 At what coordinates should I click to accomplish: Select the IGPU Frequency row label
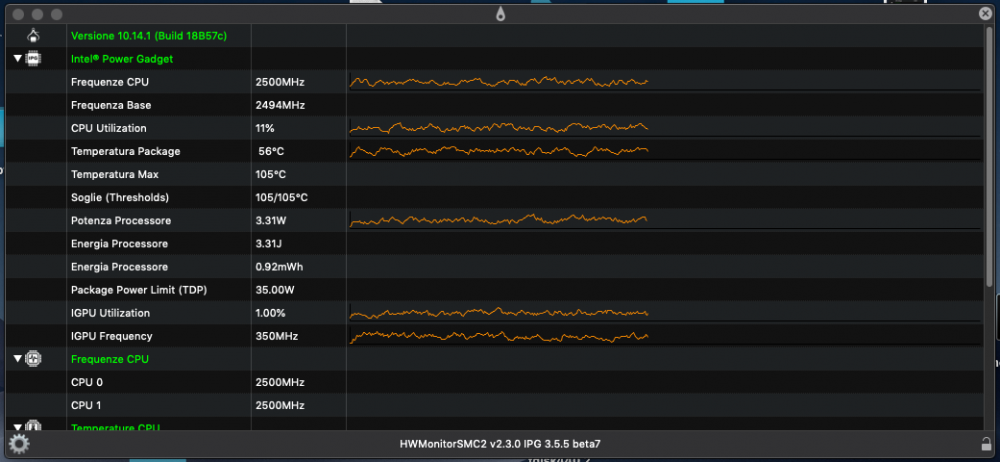coord(112,336)
